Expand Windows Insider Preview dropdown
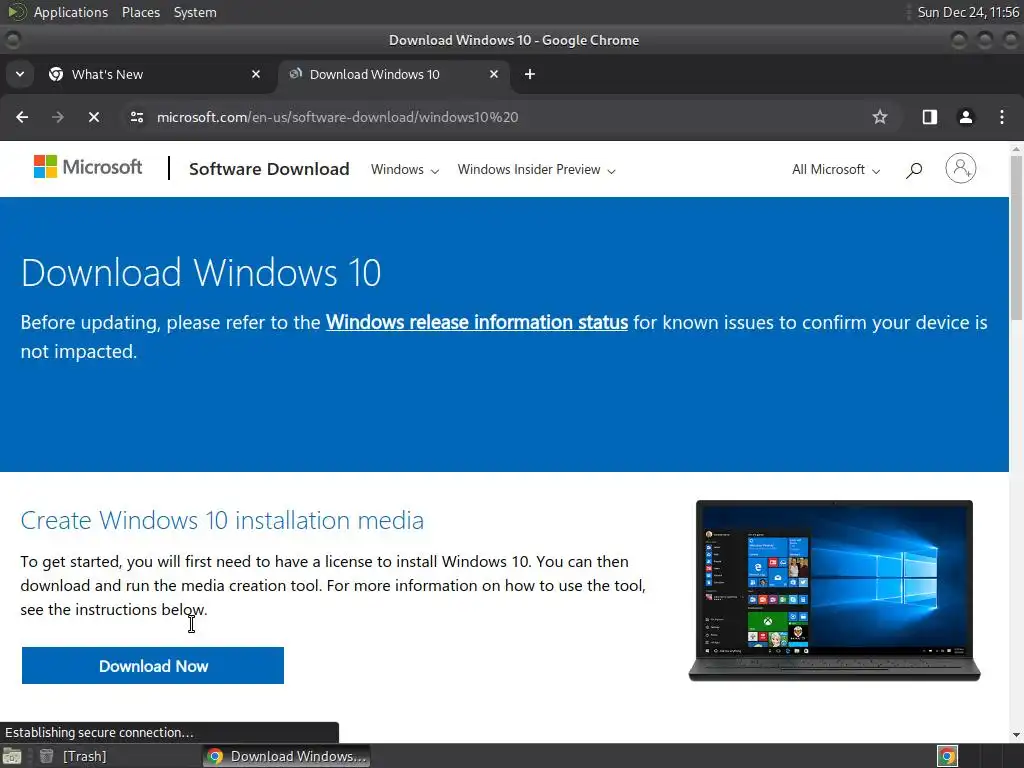Viewport: 1024px width, 768px height. 536,170
